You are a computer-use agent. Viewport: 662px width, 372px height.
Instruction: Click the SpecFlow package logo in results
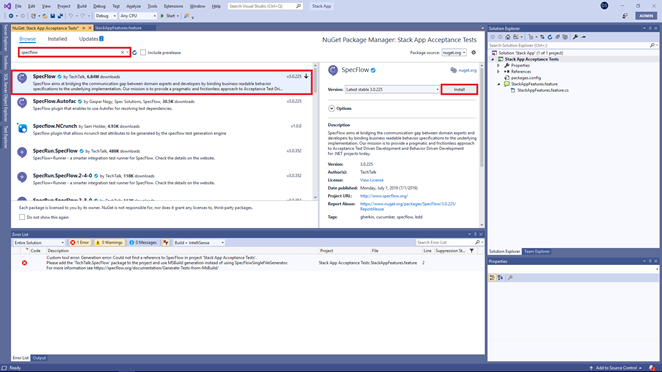[22, 78]
